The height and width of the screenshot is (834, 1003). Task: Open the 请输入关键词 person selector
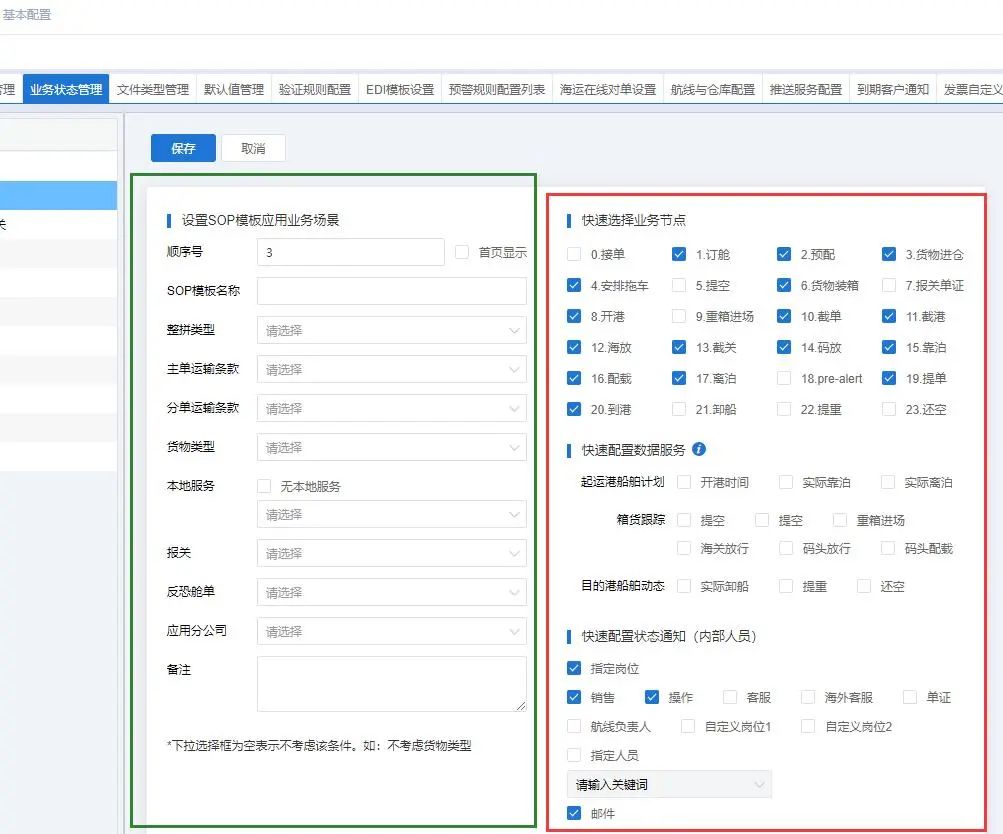[x=668, y=784]
